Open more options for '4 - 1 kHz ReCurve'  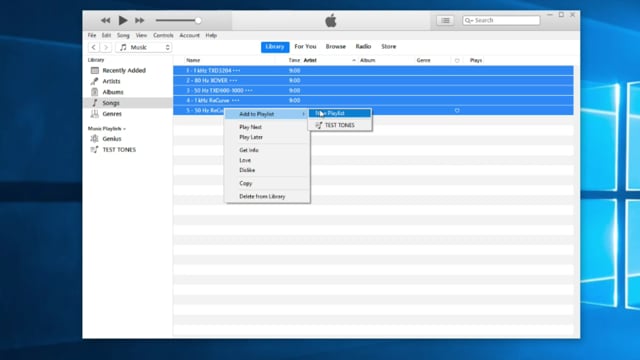pos(236,100)
